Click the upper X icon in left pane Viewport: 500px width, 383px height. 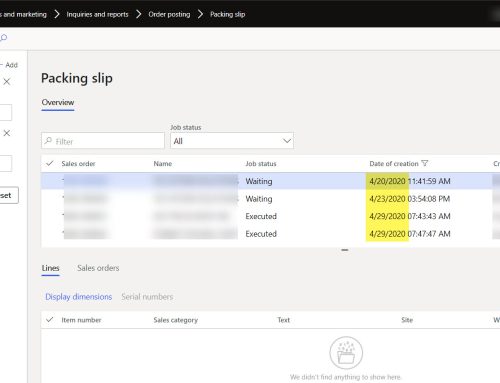[7, 82]
